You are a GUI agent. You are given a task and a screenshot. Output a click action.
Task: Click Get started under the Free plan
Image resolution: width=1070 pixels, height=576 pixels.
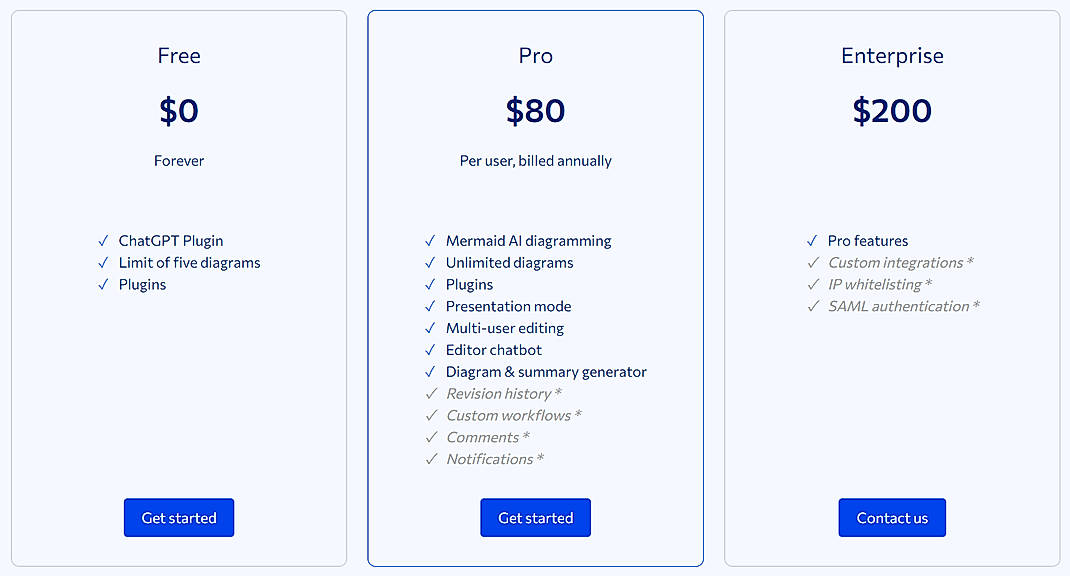click(x=178, y=517)
